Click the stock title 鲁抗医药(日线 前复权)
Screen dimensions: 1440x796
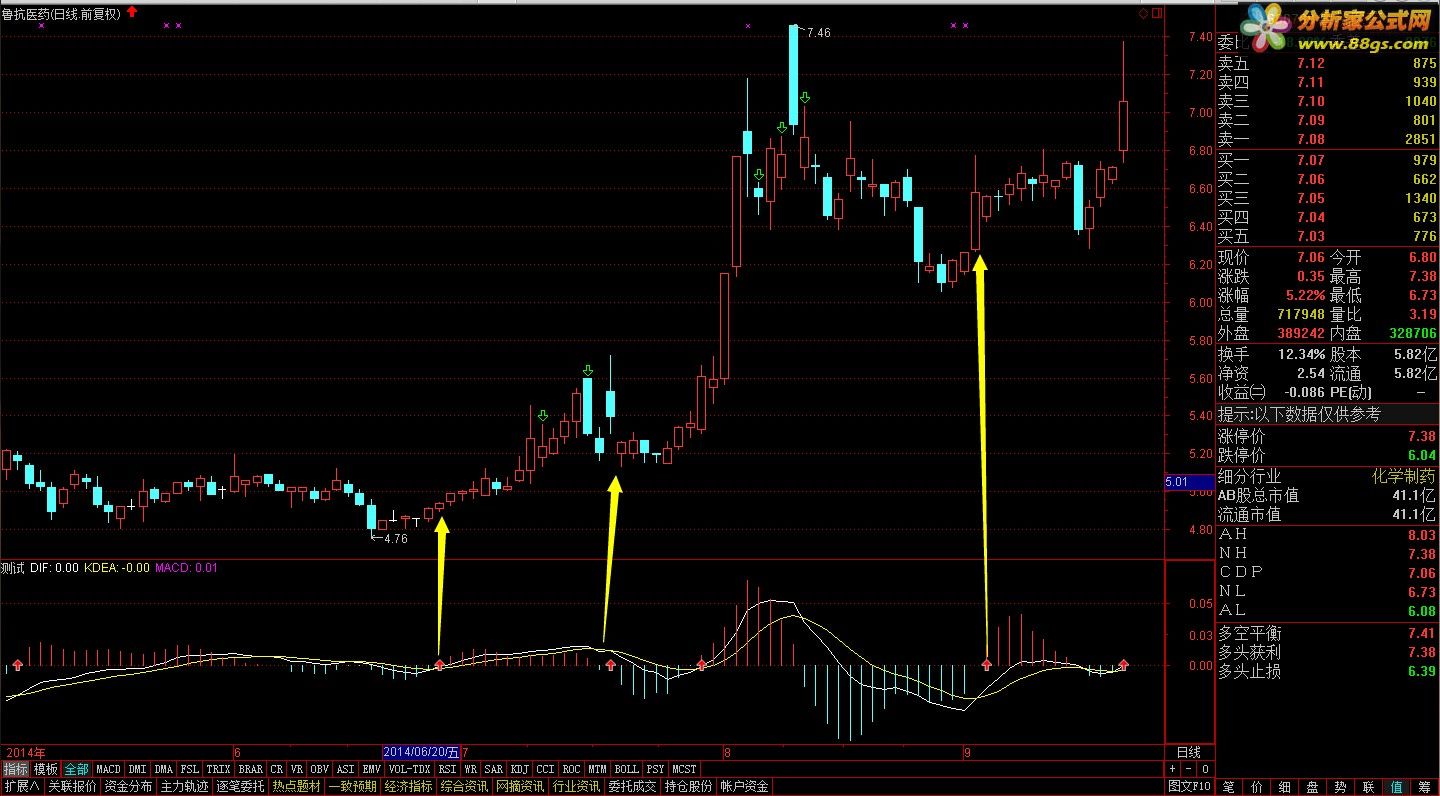click(x=61, y=14)
